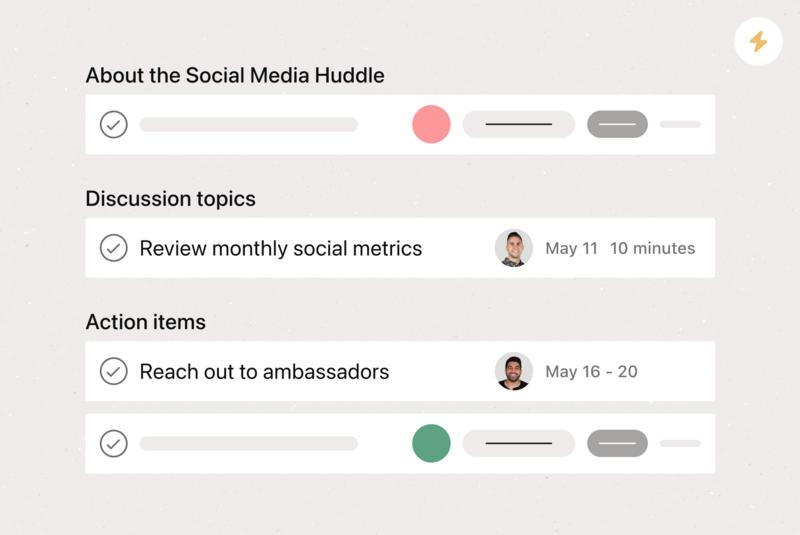Click the pink assignee circle
Image resolution: width=800 pixels, height=535 pixels.
coord(431,124)
